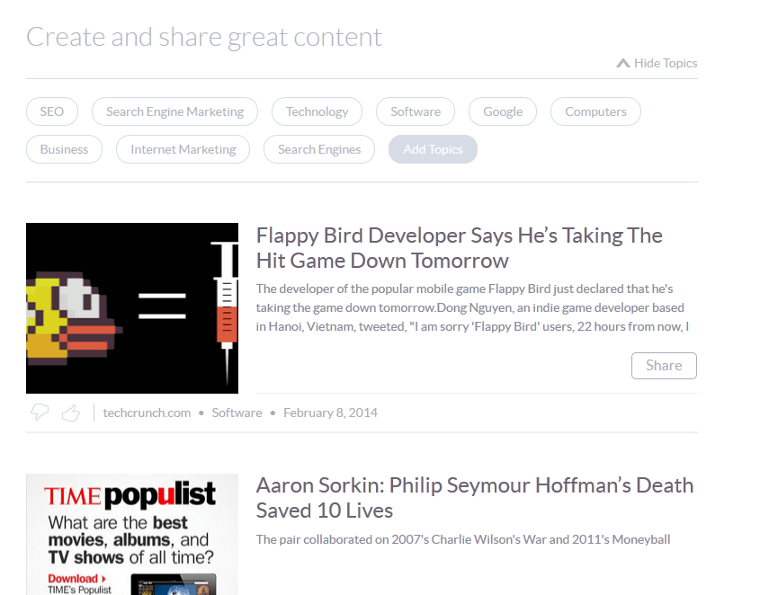The height and width of the screenshot is (595, 760).
Task: Collapse topics with the chevron icon
Action: [623, 63]
